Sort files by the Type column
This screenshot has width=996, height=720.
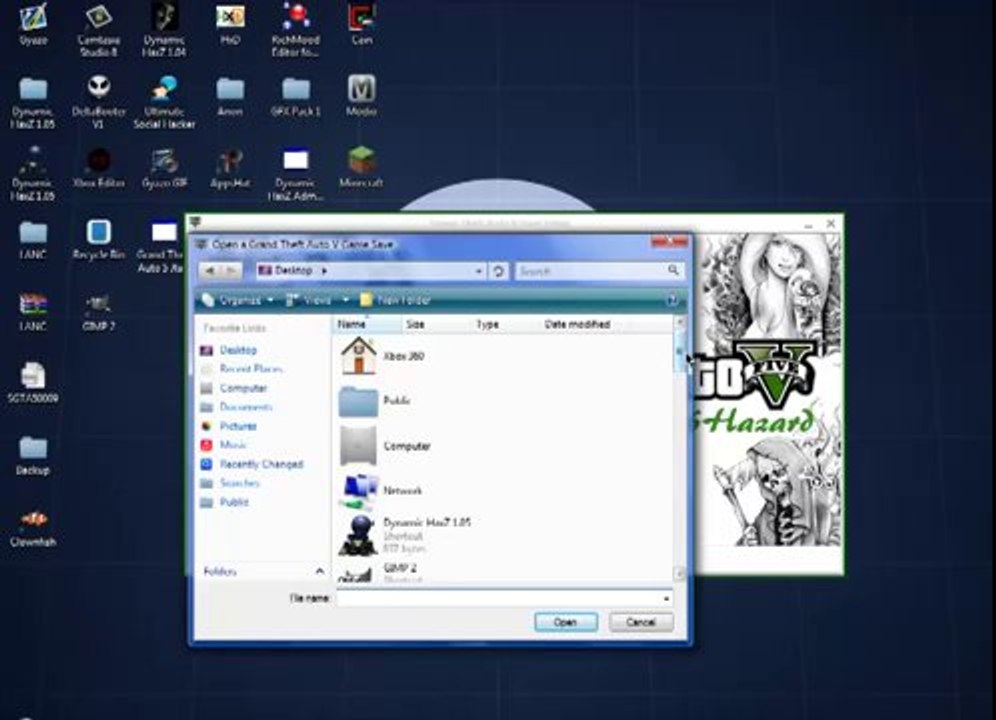[x=506, y=324]
